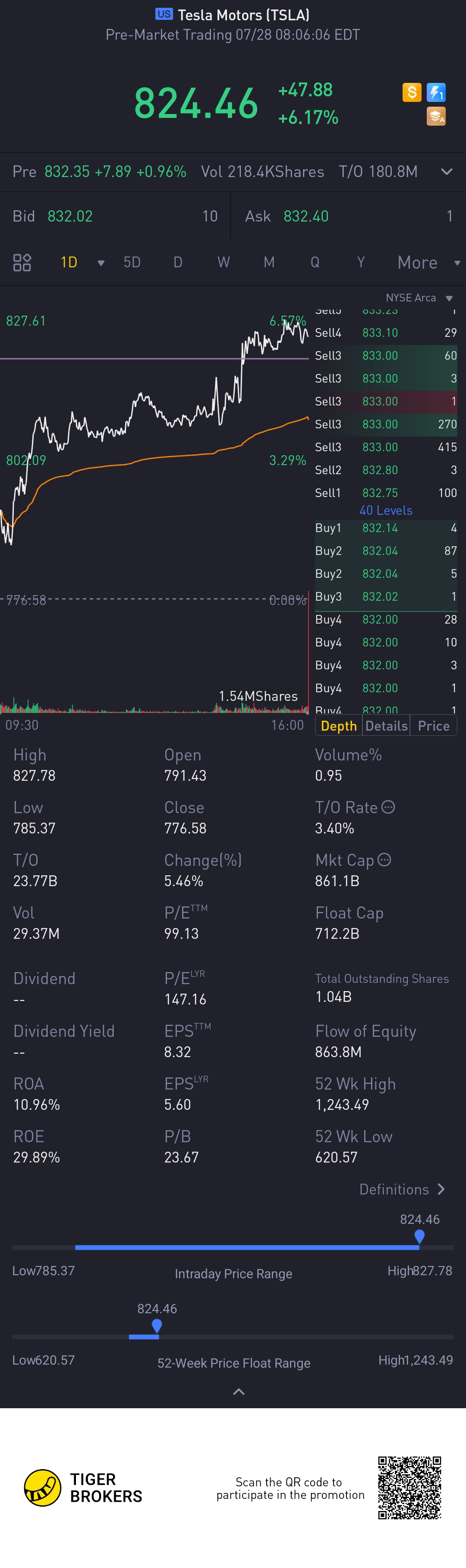Switch to the Details tab
This screenshot has height=1568, width=466.
(x=386, y=725)
